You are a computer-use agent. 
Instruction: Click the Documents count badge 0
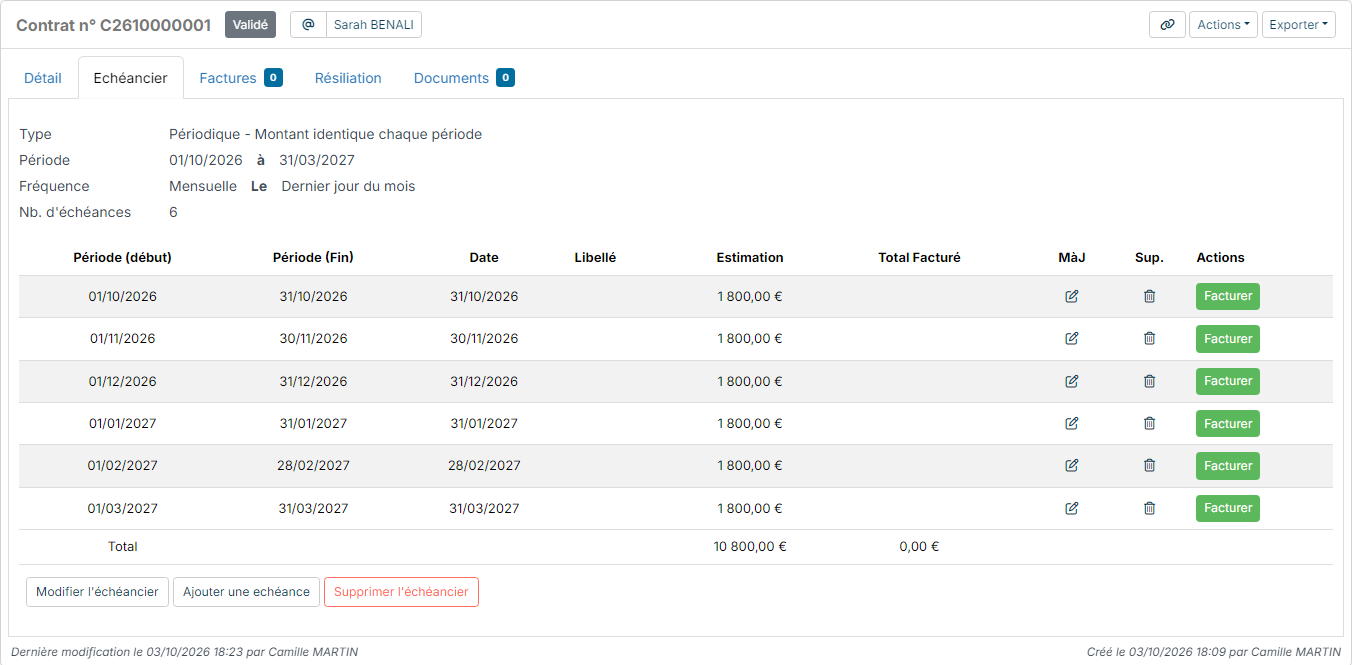click(505, 78)
